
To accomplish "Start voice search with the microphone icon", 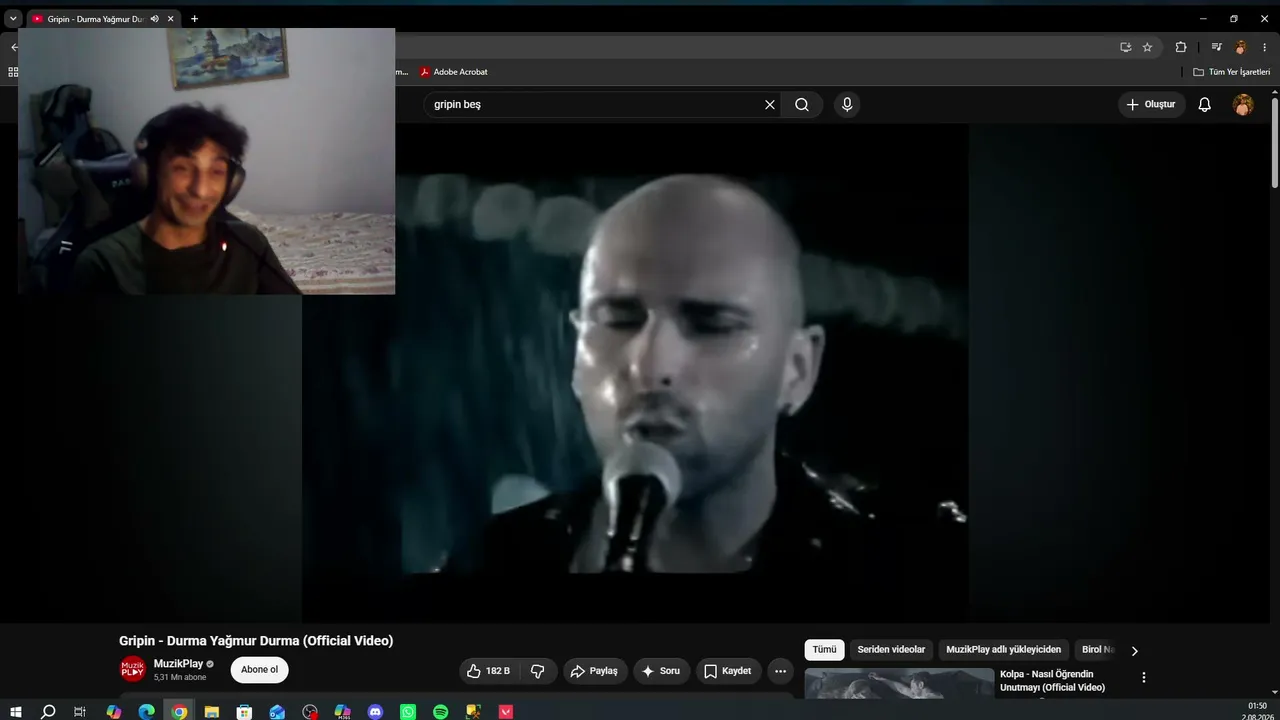I will (x=847, y=104).
